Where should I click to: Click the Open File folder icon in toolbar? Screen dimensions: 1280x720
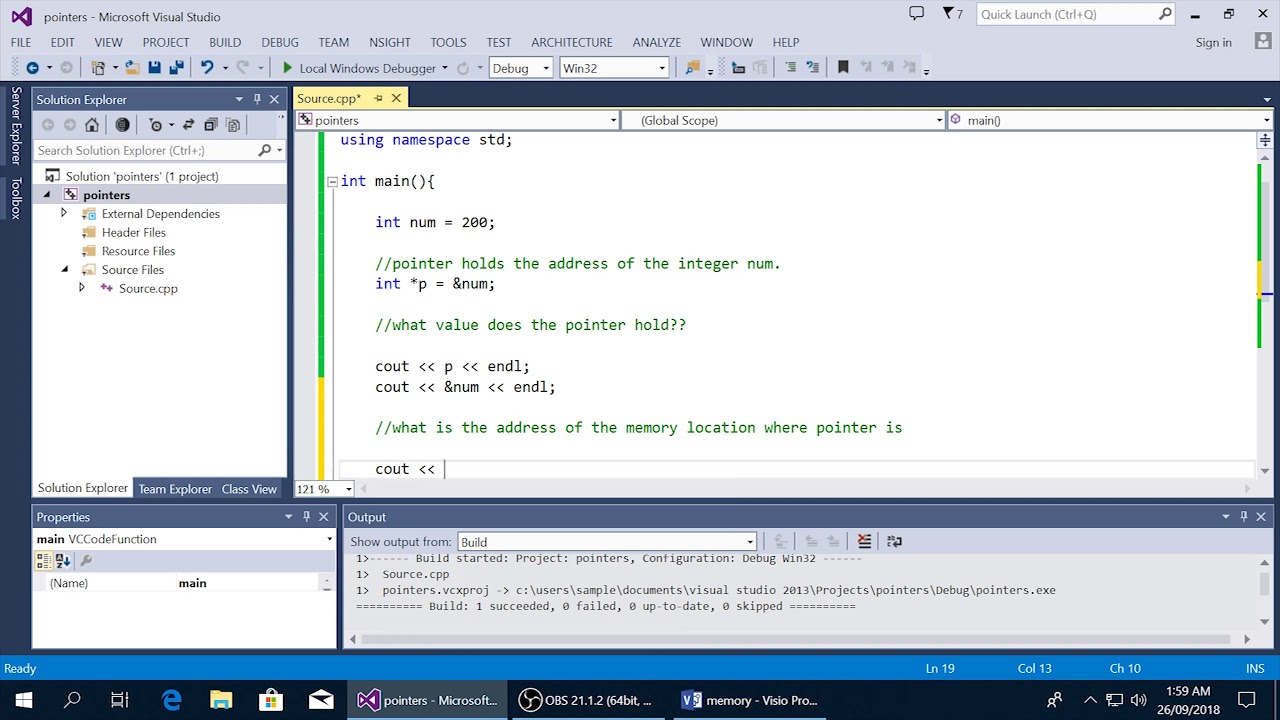click(131, 68)
